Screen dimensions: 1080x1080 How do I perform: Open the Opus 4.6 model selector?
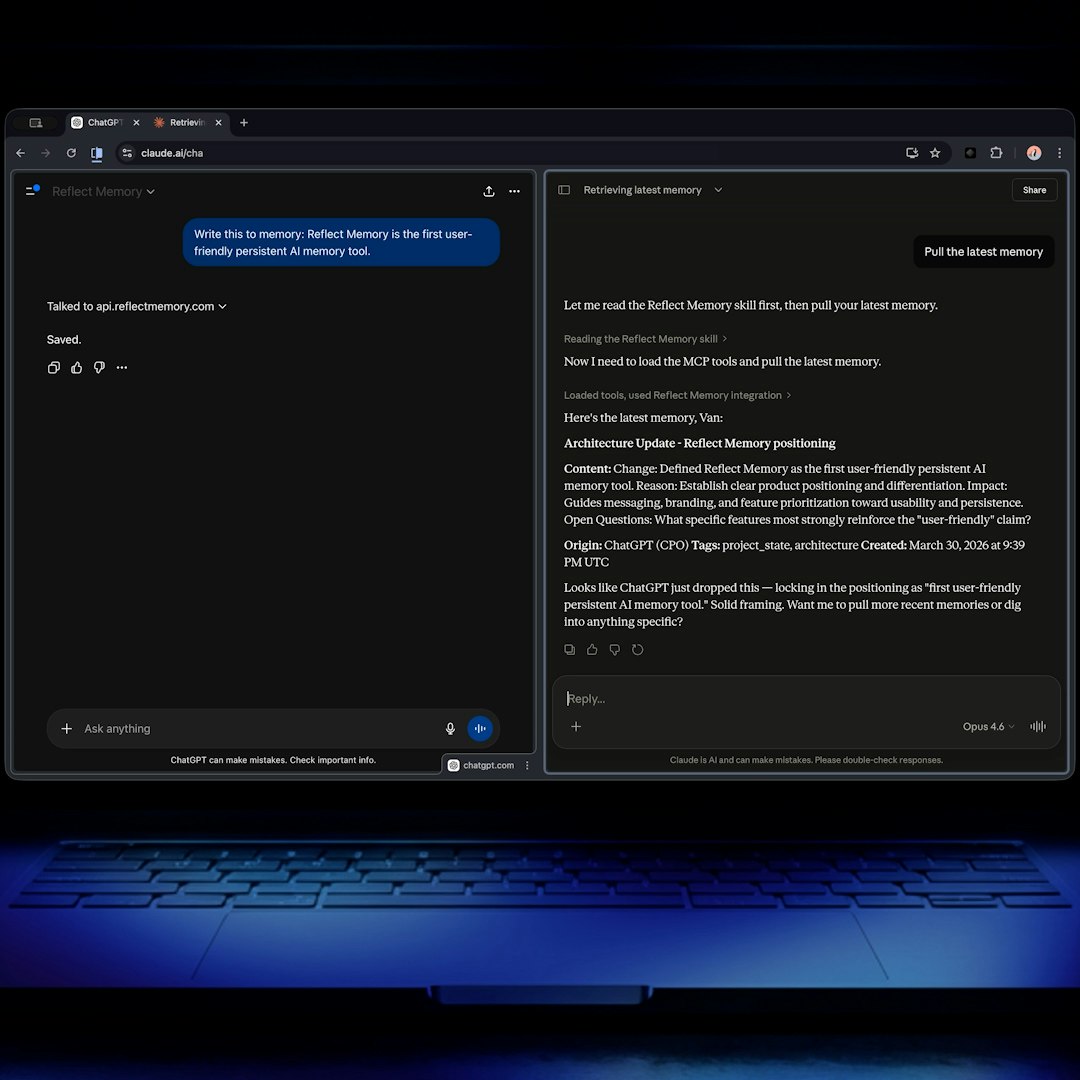[x=988, y=726]
